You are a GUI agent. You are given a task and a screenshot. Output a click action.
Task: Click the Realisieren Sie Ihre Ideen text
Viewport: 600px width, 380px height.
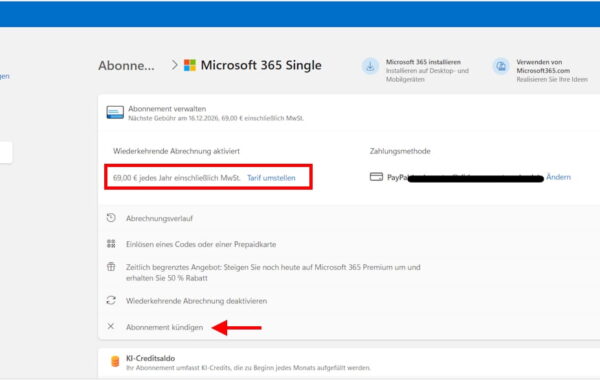552,80
